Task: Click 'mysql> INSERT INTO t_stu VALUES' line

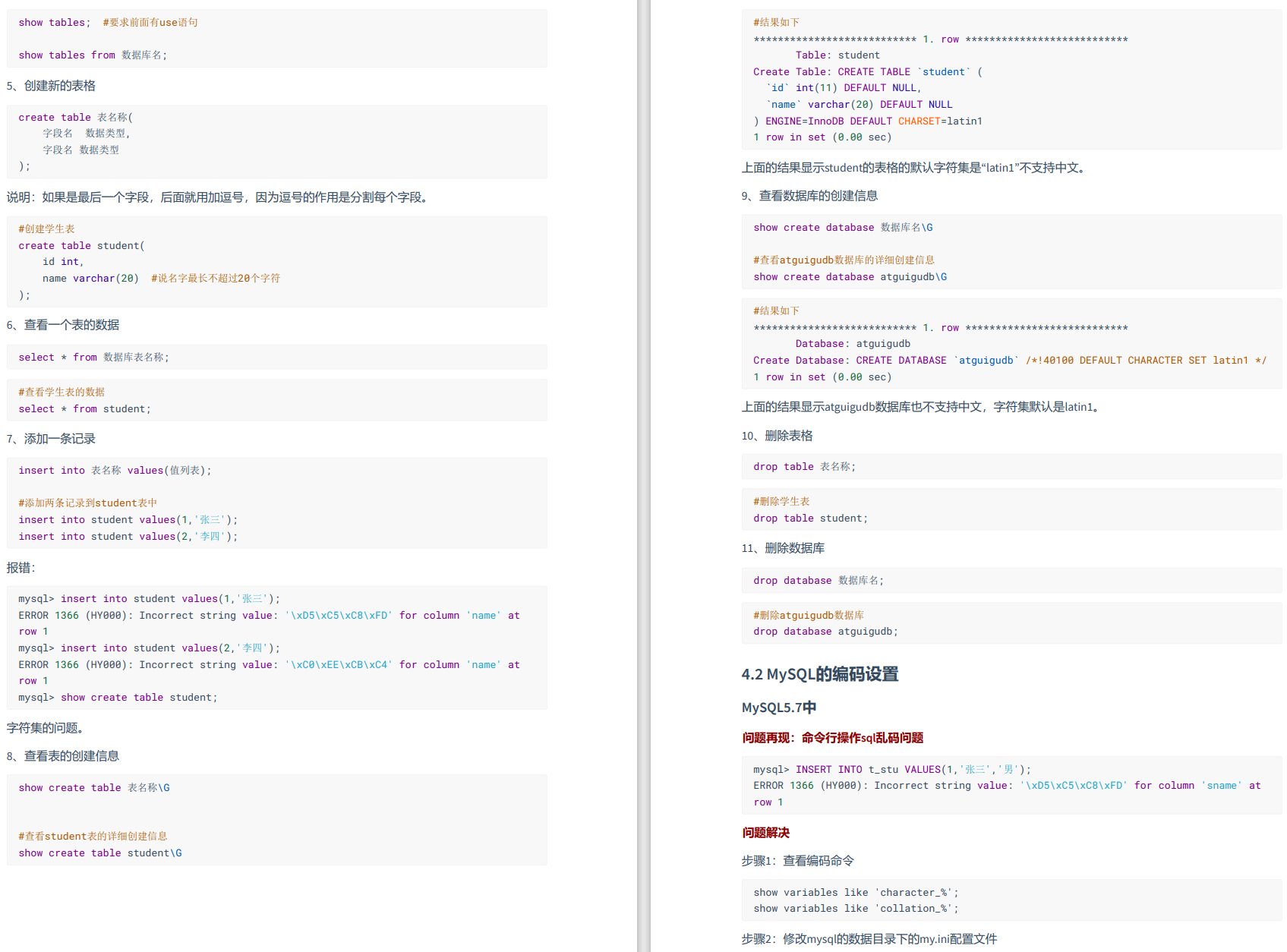Action: click(x=892, y=770)
